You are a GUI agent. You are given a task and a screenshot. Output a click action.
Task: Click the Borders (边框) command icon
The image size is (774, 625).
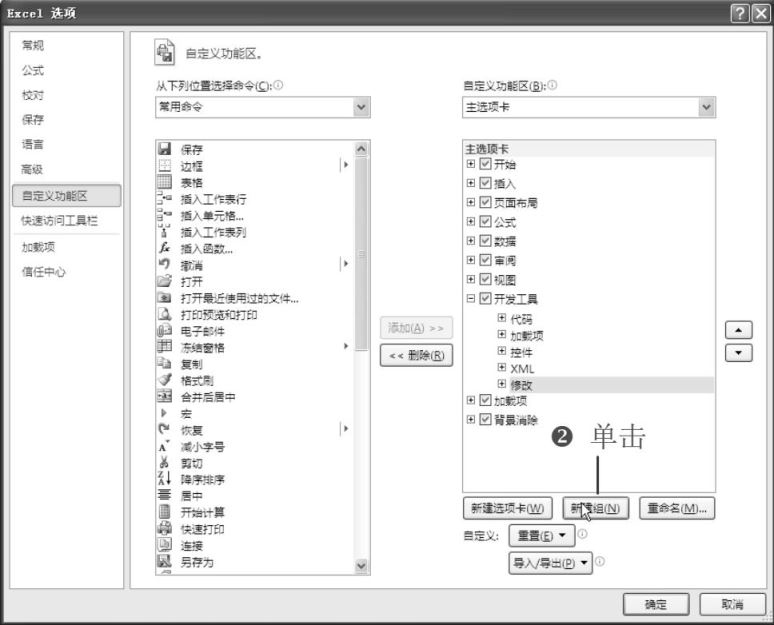click(164, 165)
